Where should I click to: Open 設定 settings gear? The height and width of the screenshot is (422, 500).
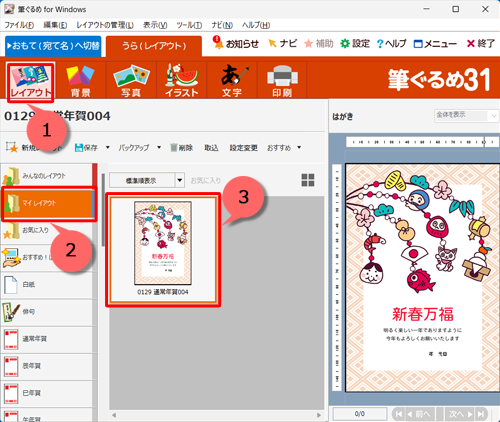[355, 43]
